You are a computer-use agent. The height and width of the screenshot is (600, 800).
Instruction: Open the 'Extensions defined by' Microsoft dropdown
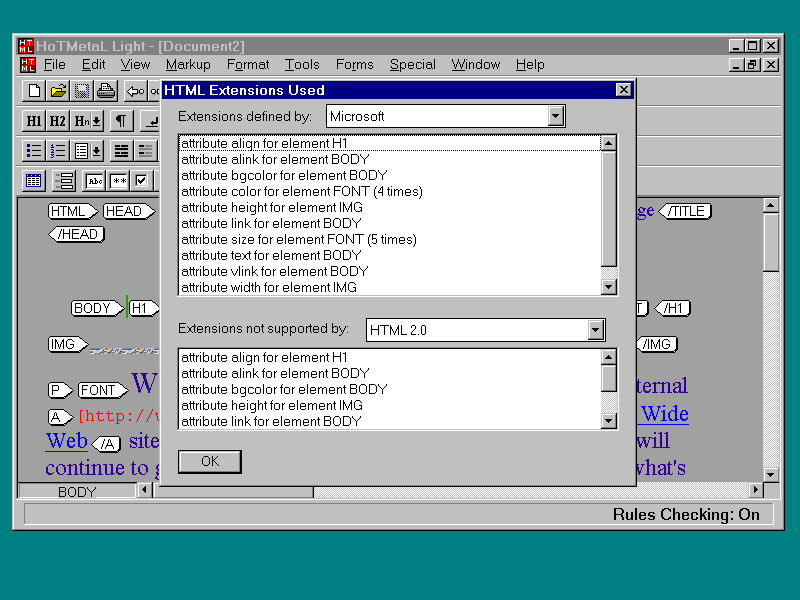coord(556,116)
